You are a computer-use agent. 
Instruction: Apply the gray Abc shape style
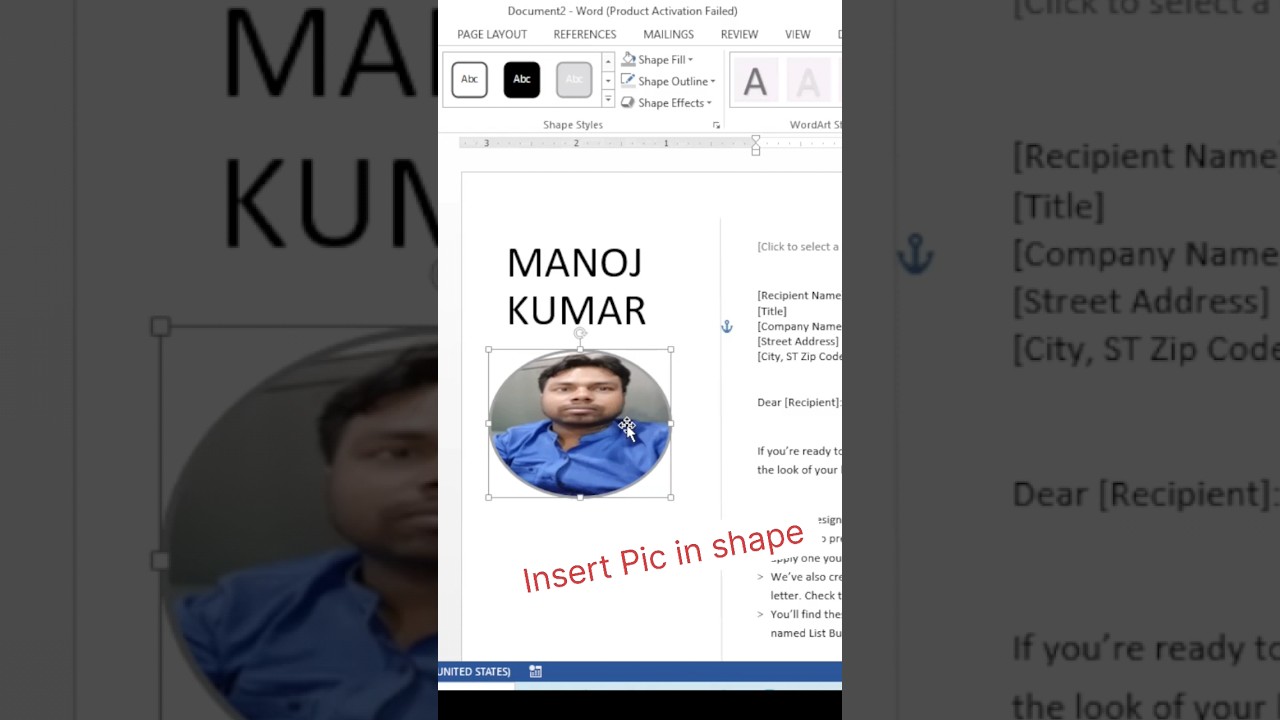click(x=574, y=79)
